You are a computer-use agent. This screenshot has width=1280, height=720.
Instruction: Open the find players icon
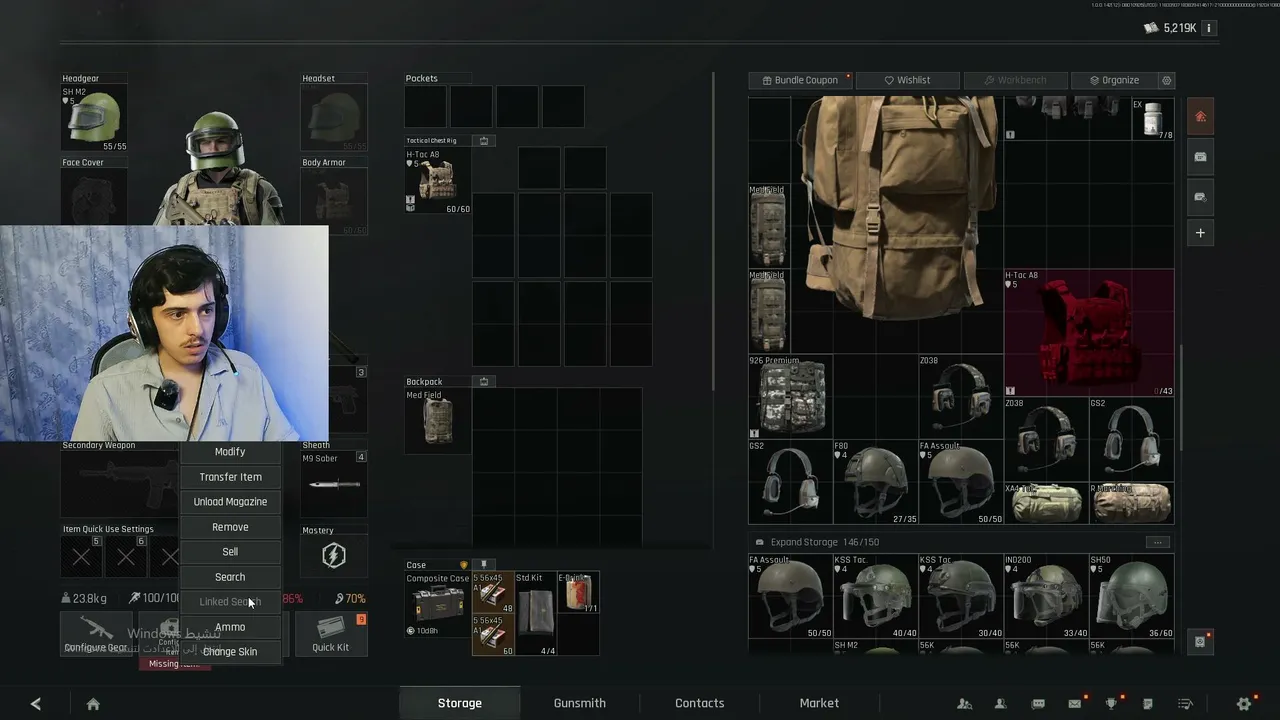click(964, 704)
